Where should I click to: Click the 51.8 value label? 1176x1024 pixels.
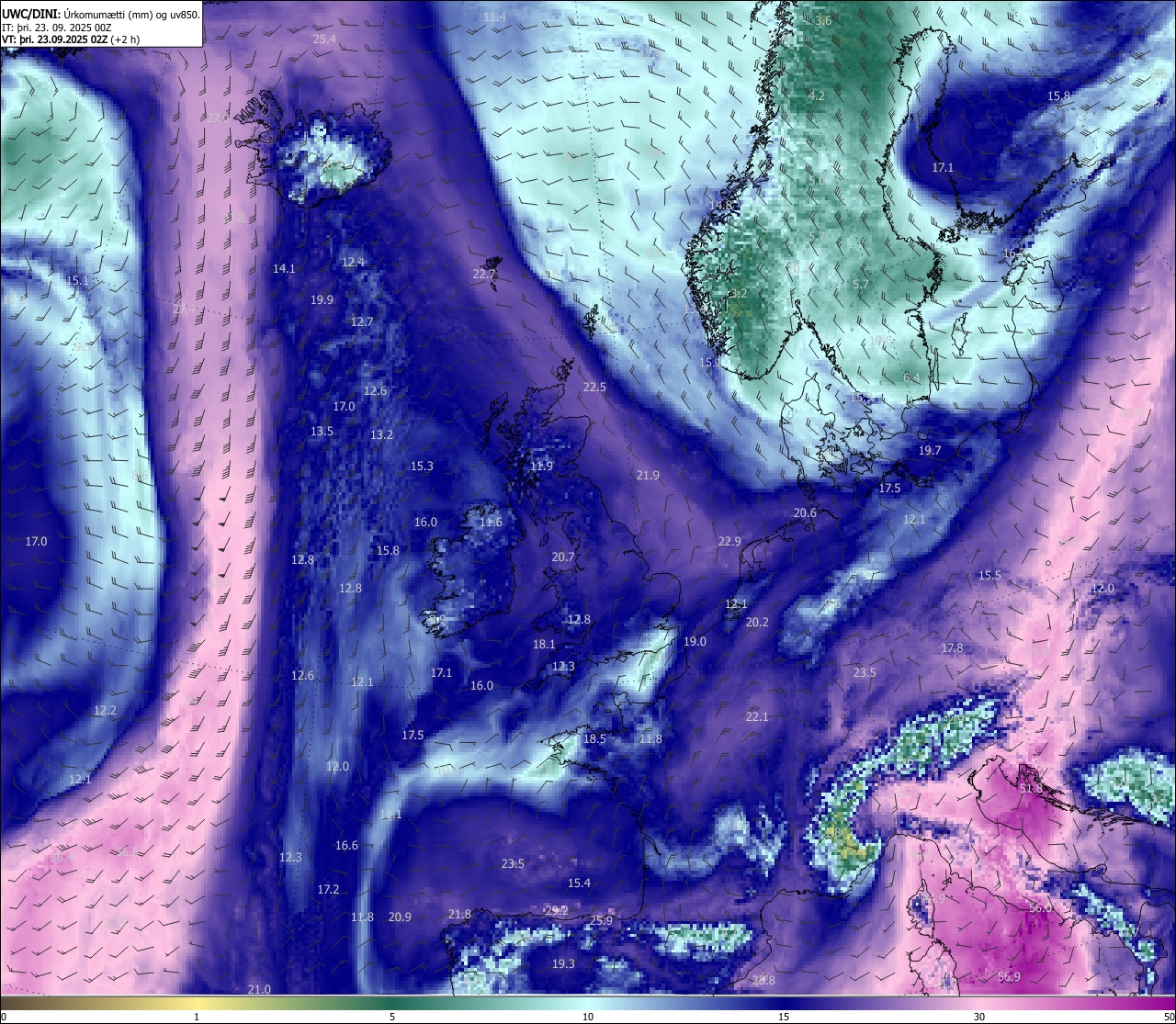1032,788
